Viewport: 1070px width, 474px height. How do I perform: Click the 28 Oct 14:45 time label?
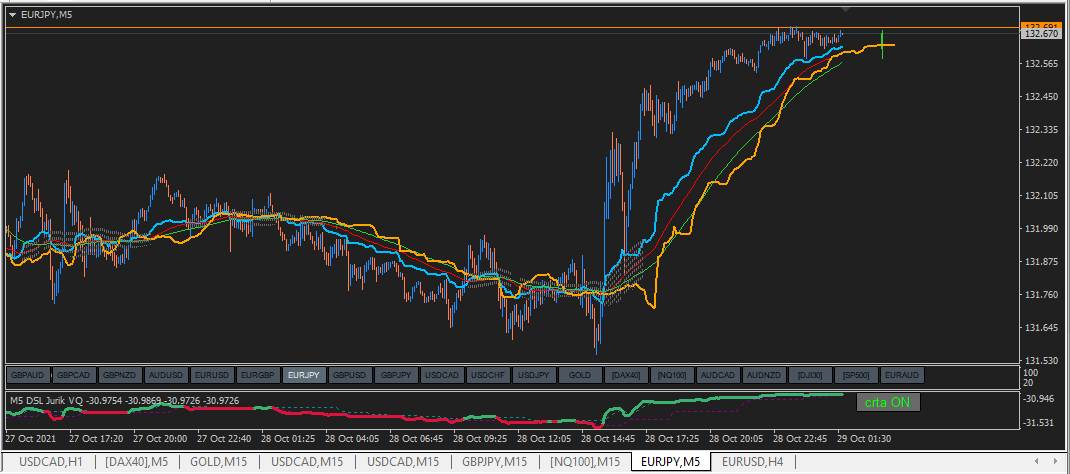point(607,438)
